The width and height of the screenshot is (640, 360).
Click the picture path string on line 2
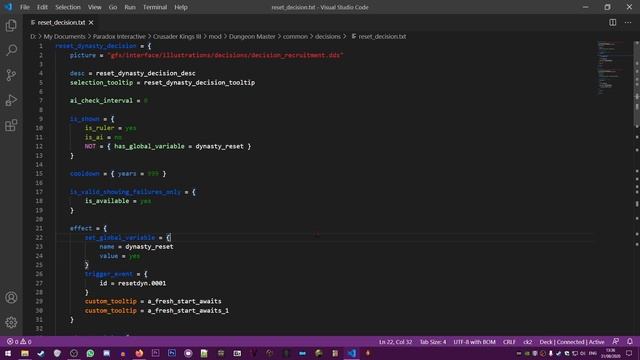(226, 55)
